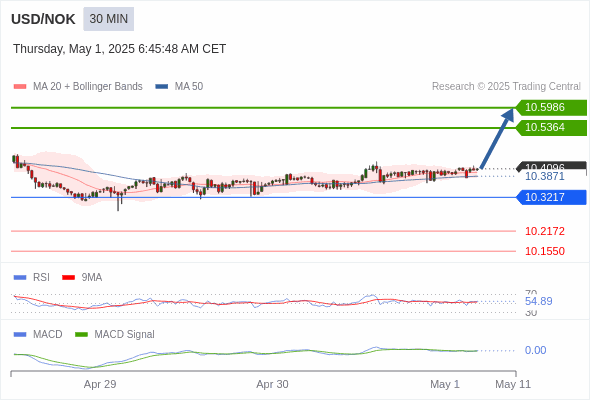Click the RSI legend marker
The image size is (590, 400).
point(20,278)
